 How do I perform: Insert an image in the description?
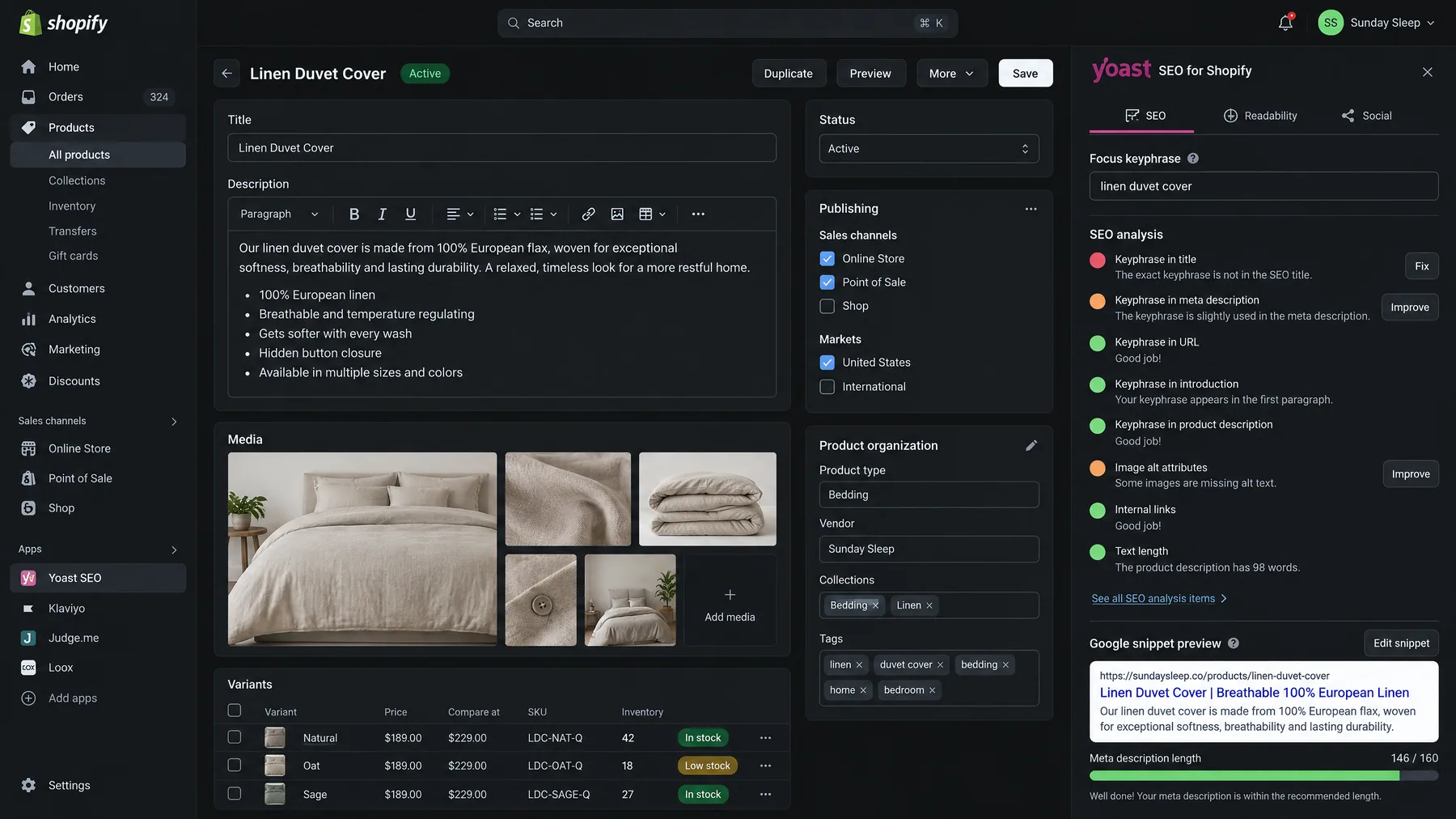pyautogui.click(x=617, y=214)
